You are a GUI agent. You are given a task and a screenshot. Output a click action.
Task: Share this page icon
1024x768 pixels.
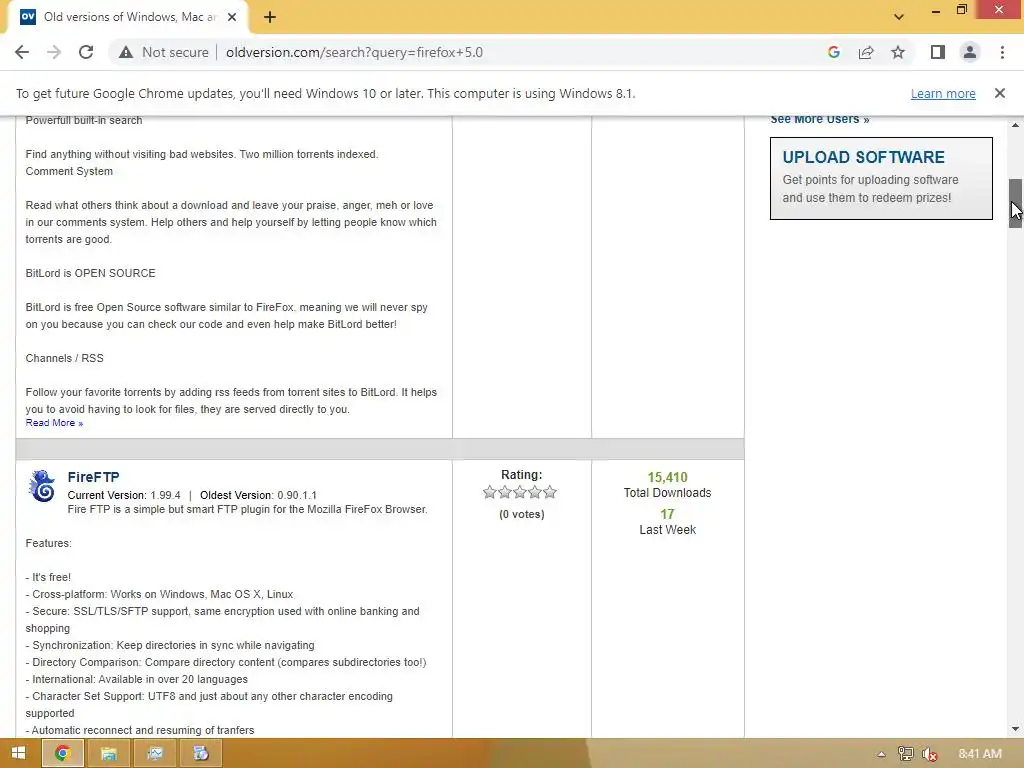(866, 52)
